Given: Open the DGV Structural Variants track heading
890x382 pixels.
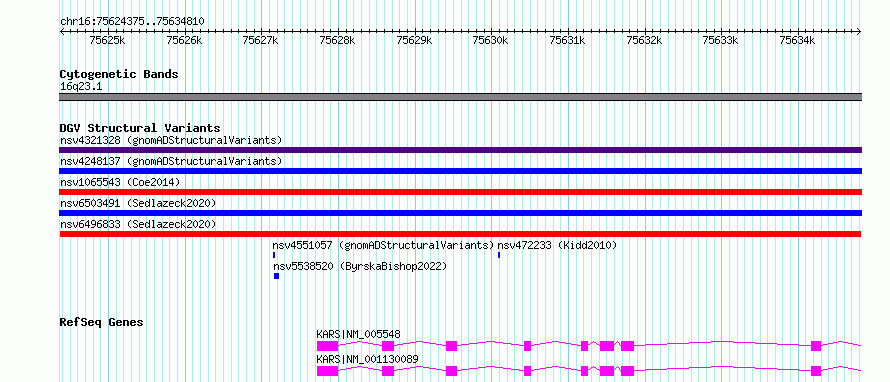Looking at the screenshot, I should [x=140, y=128].
